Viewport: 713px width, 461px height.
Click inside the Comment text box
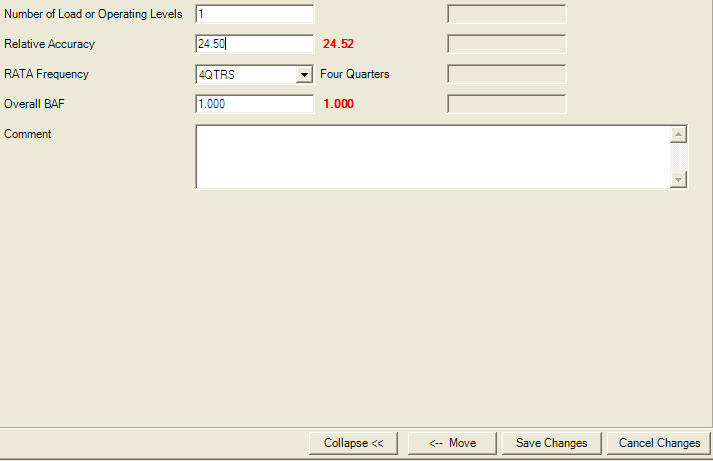(x=433, y=157)
